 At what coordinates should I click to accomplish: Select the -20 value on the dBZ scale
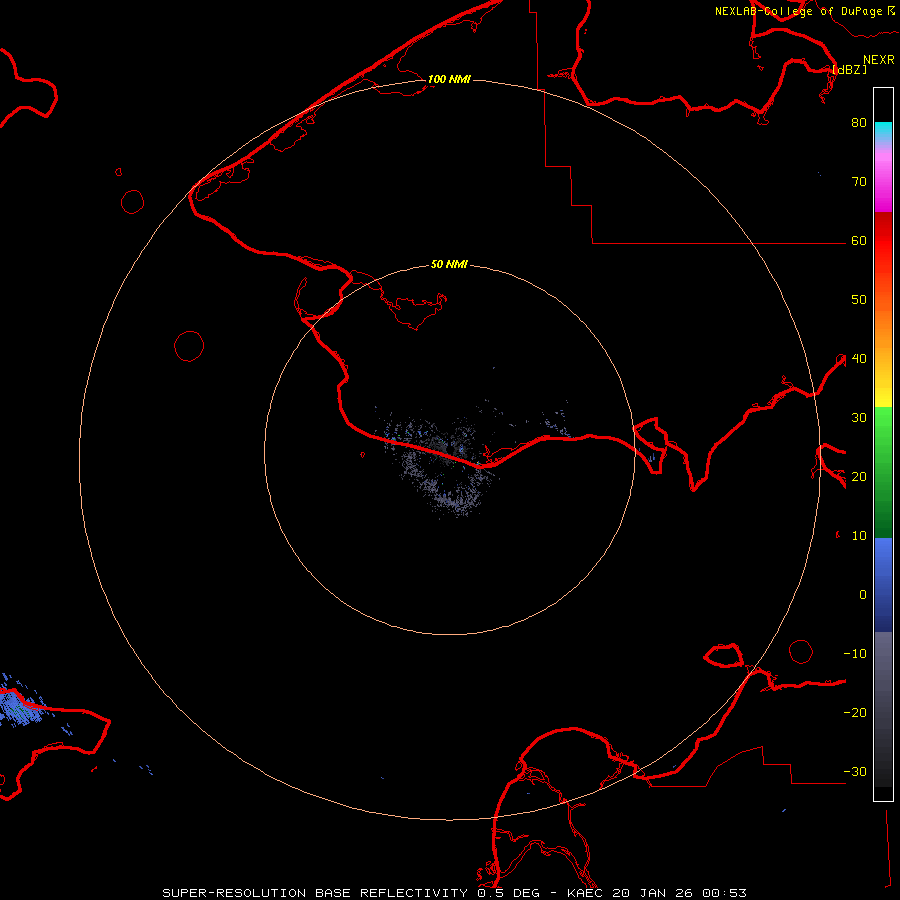(855, 712)
